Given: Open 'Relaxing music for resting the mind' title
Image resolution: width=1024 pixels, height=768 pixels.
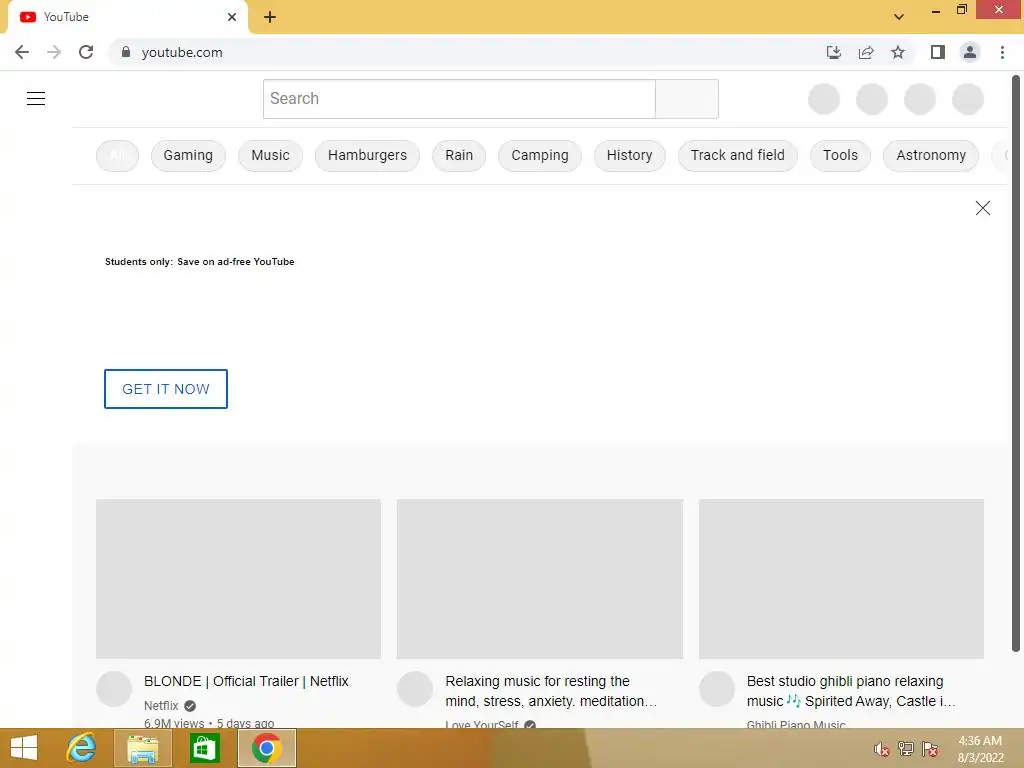Looking at the screenshot, I should (x=551, y=691).
